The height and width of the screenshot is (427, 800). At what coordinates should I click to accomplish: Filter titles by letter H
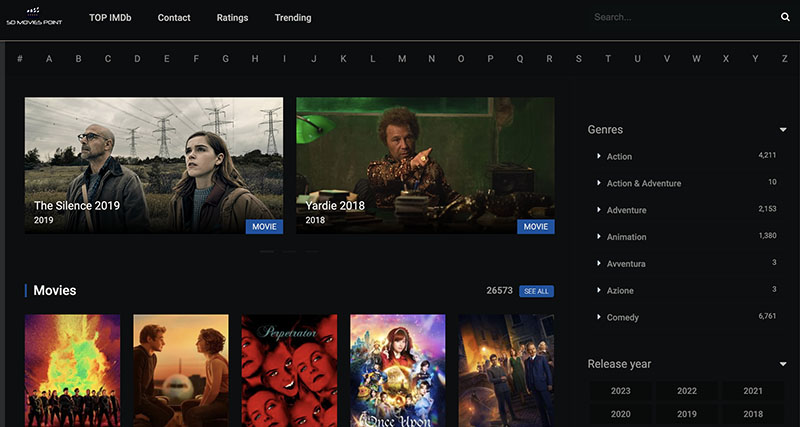pos(255,59)
